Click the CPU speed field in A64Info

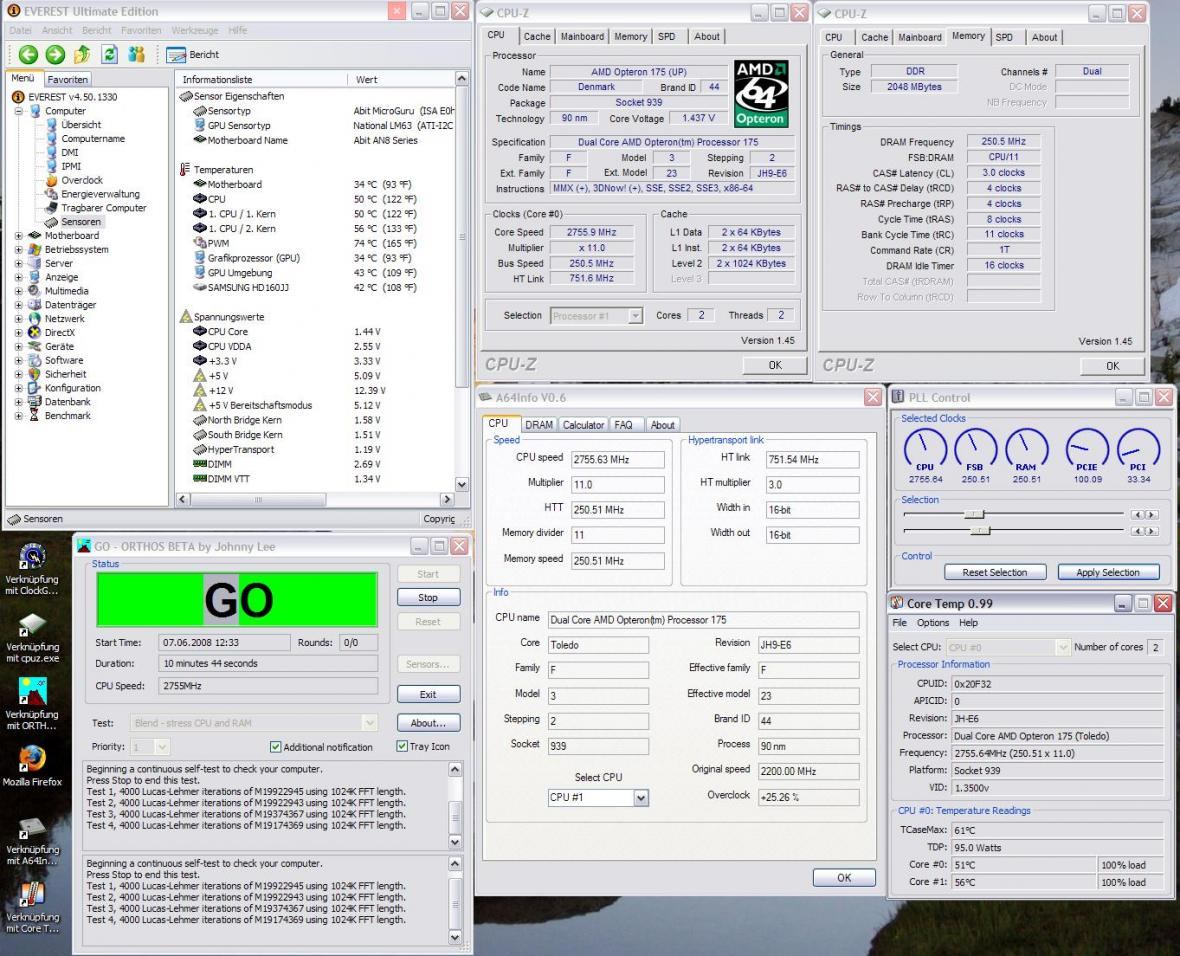click(x=617, y=459)
